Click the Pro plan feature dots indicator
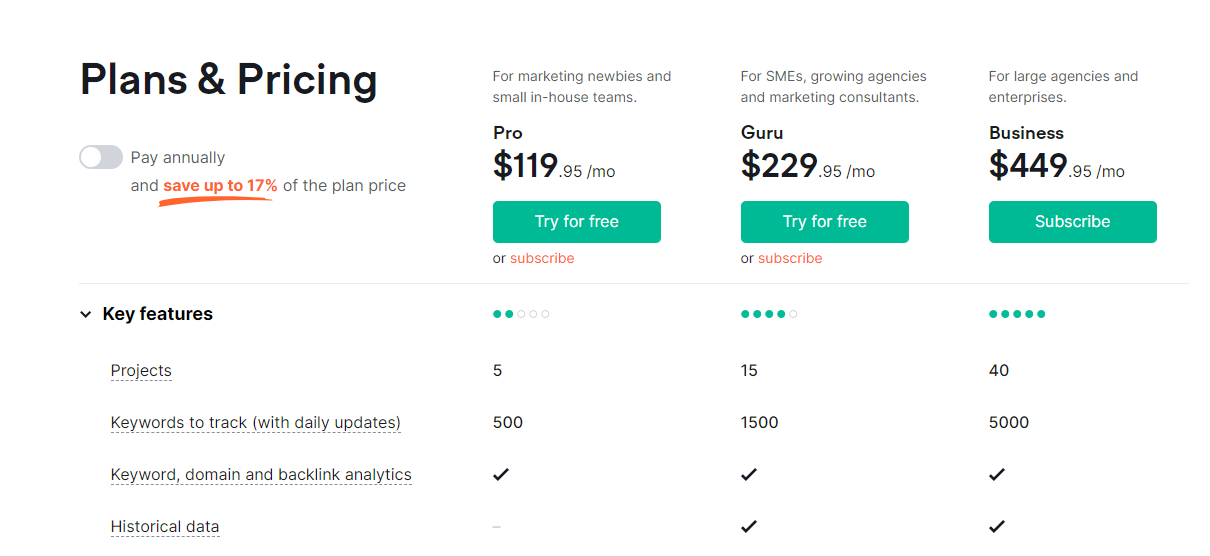1210x556 pixels. (x=521, y=314)
